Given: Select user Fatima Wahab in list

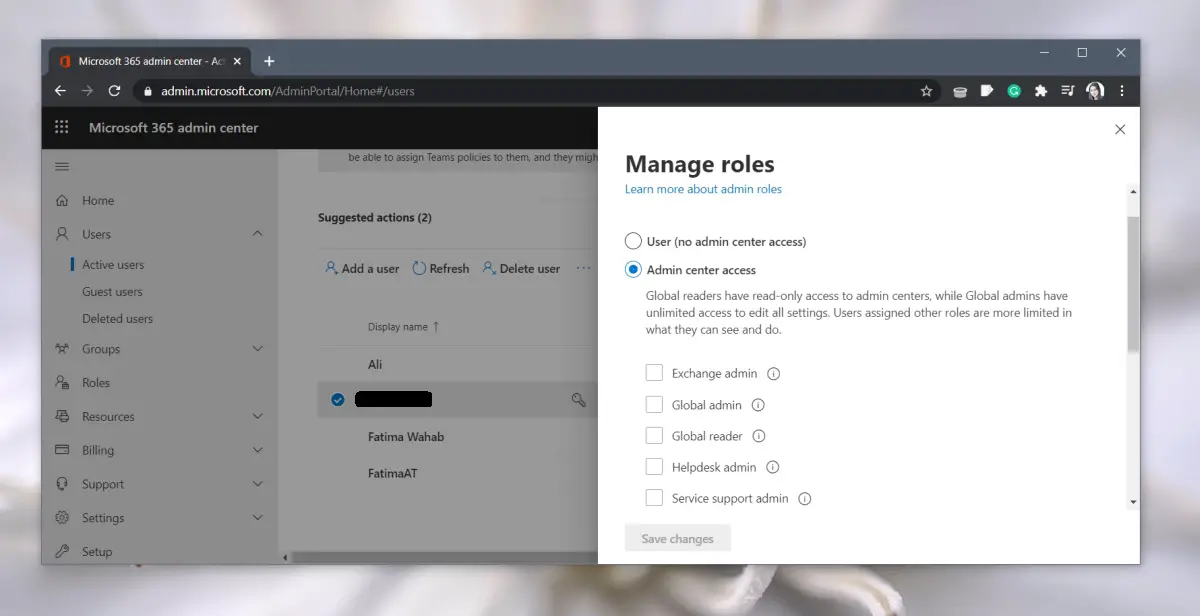Looking at the screenshot, I should click(406, 437).
